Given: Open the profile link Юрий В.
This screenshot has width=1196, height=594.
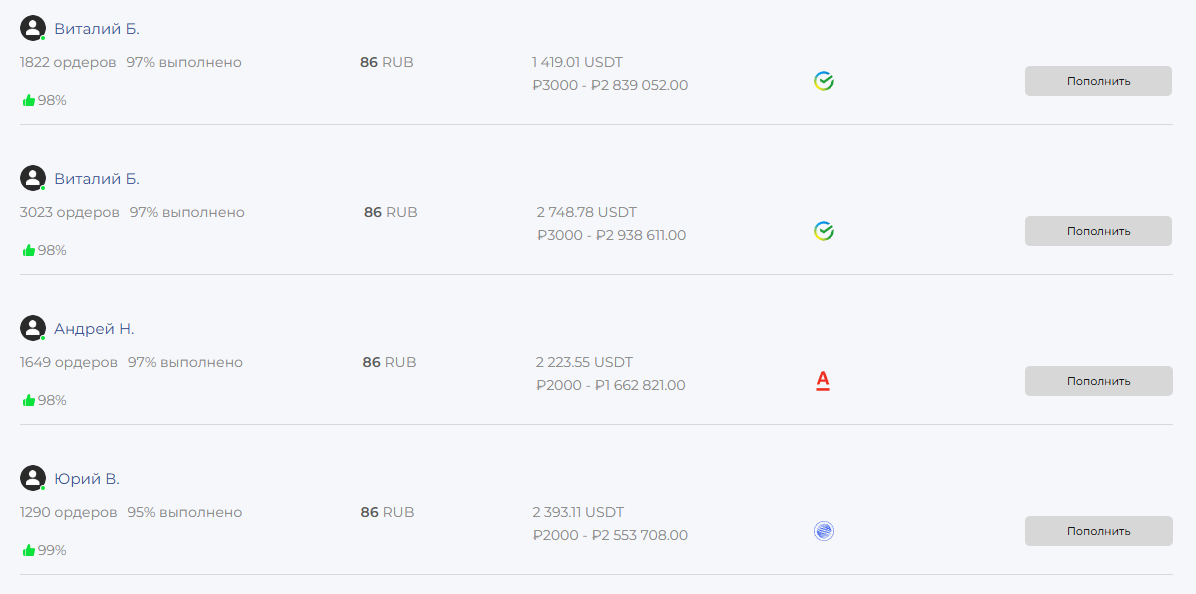Looking at the screenshot, I should click(x=87, y=479).
